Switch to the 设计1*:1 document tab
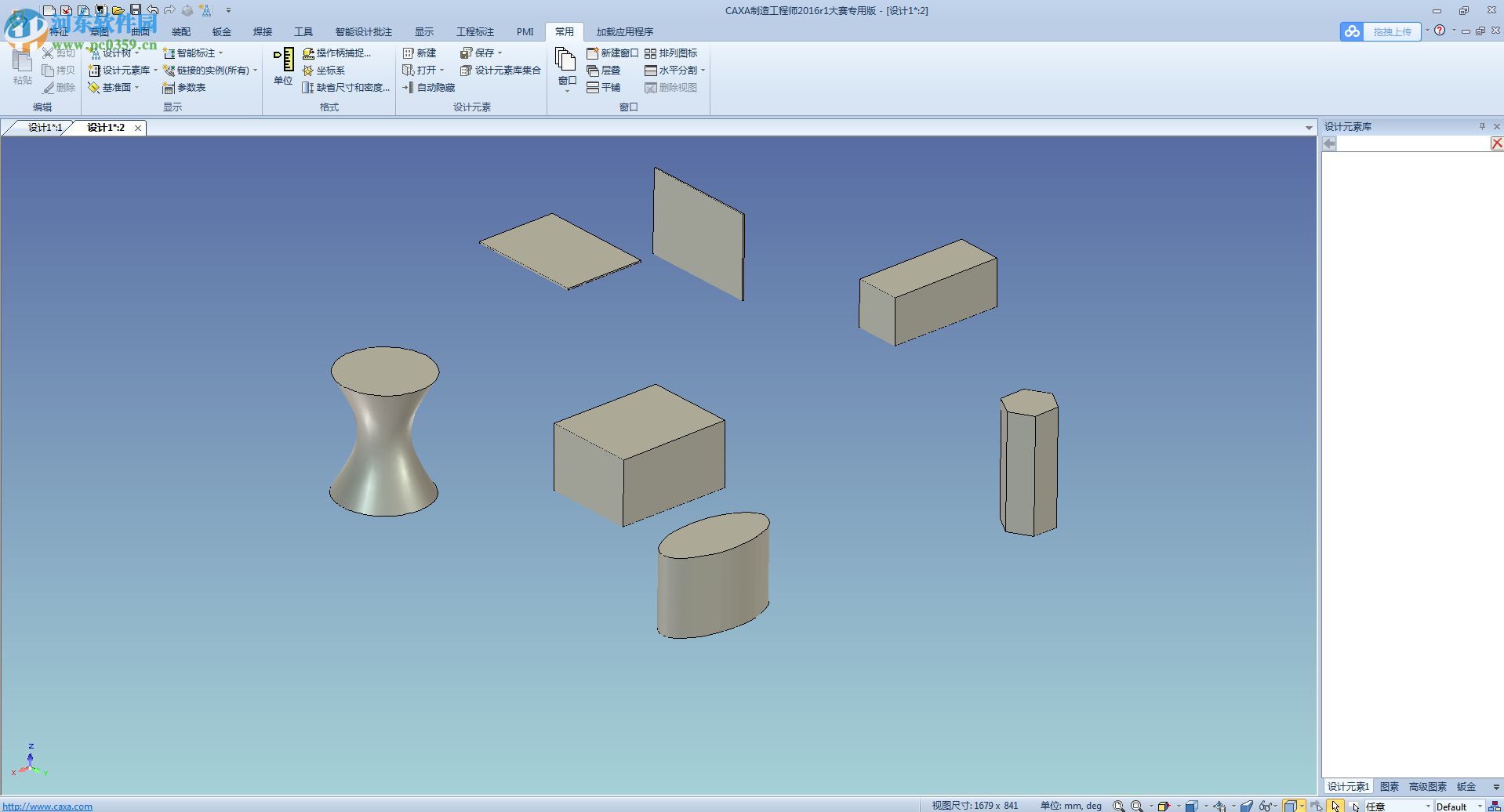 pos(43,128)
